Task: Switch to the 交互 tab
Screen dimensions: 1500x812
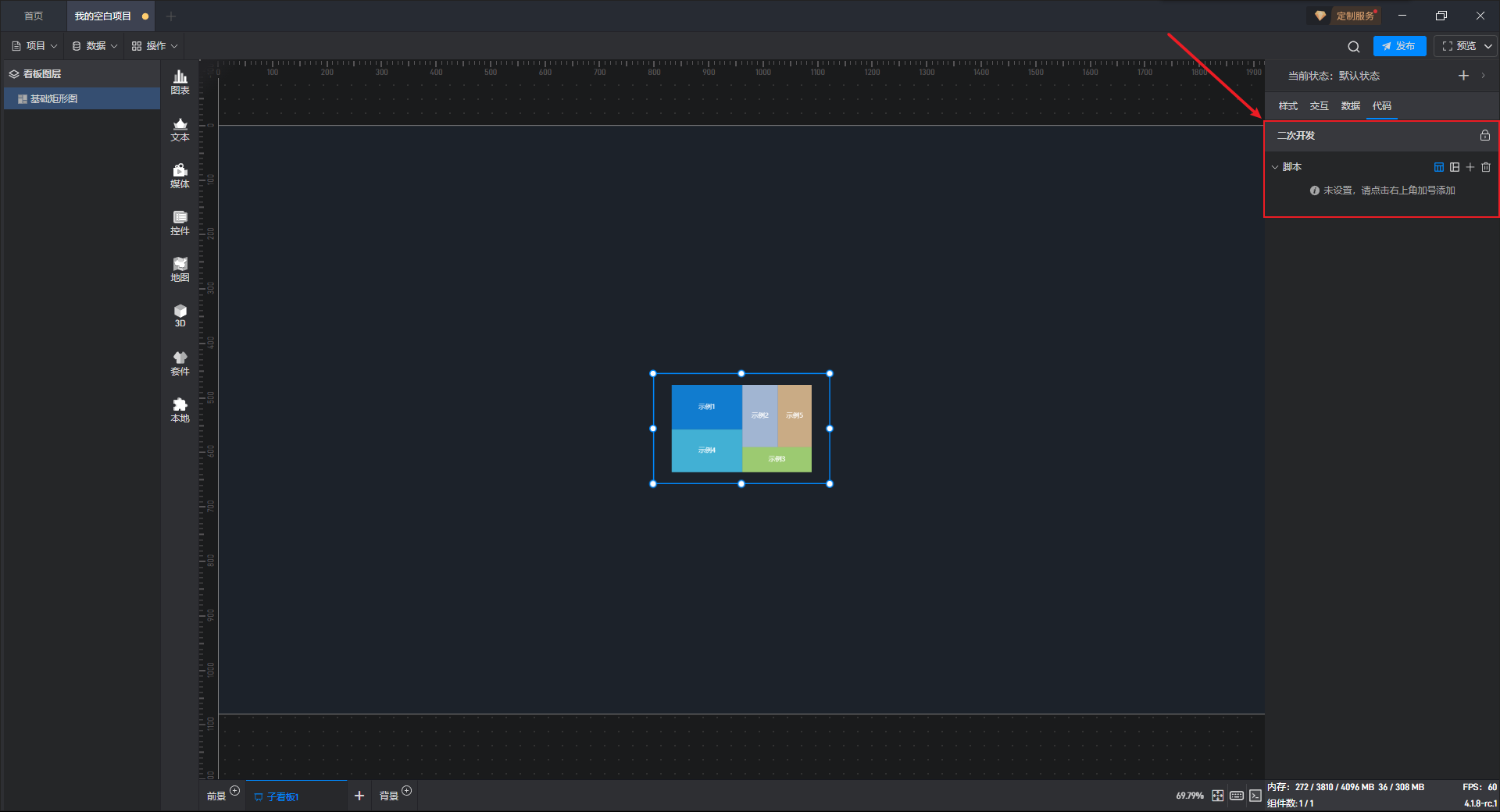Action: [x=1319, y=106]
